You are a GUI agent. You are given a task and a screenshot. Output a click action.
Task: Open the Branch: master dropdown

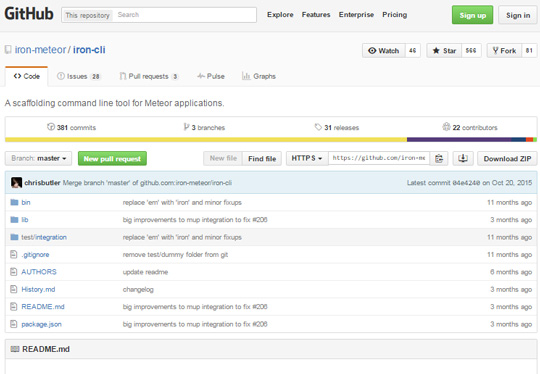39,158
